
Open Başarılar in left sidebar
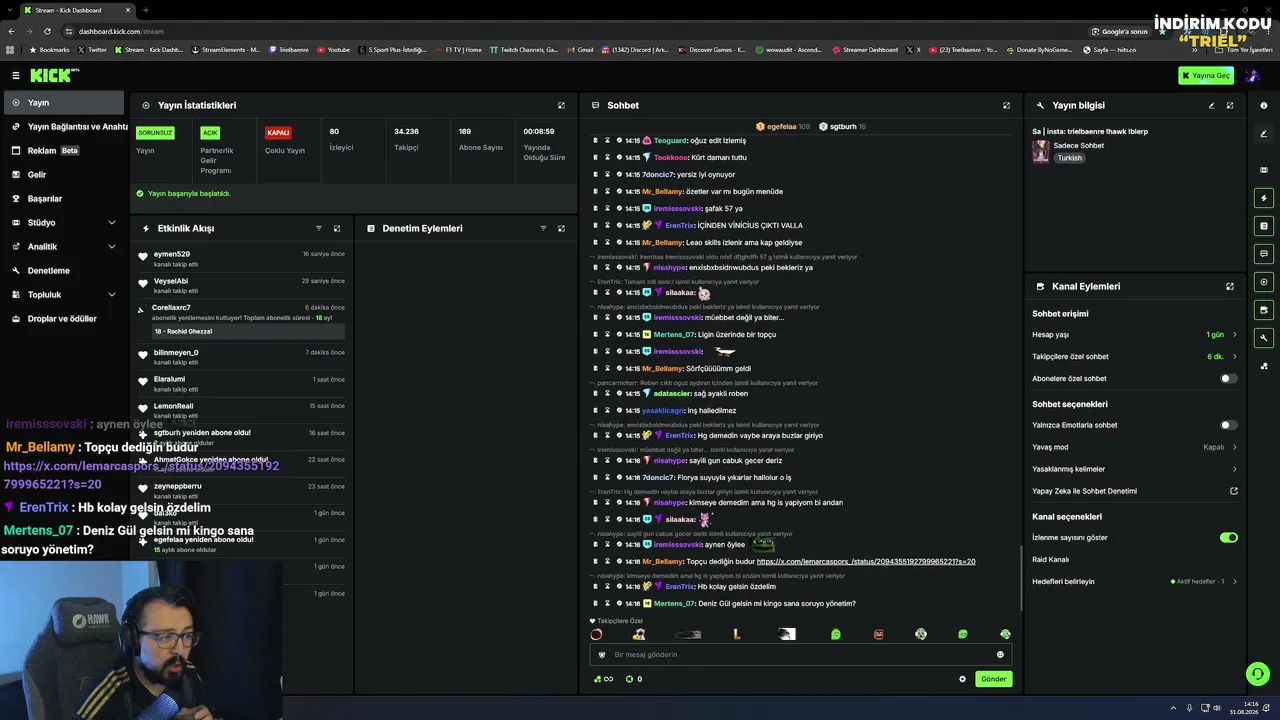pyautogui.click(x=64, y=199)
